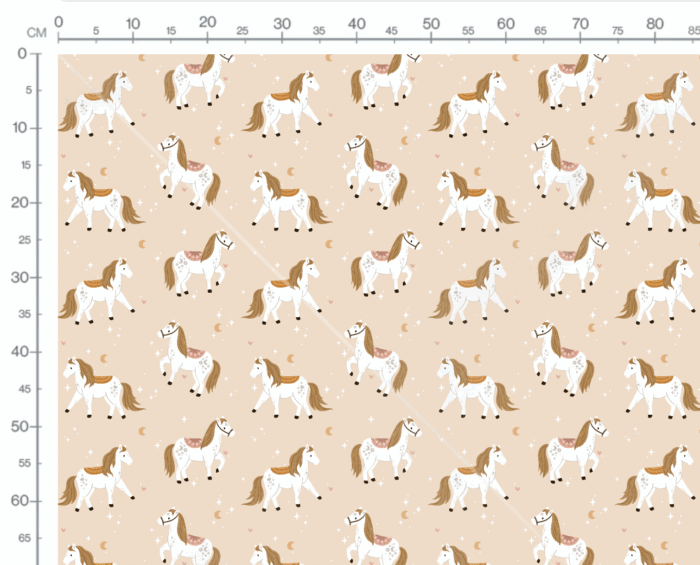Viewport: 700px width, 565px height.
Task: Click the 10 mark on vertical ruler
Action: coord(20,128)
